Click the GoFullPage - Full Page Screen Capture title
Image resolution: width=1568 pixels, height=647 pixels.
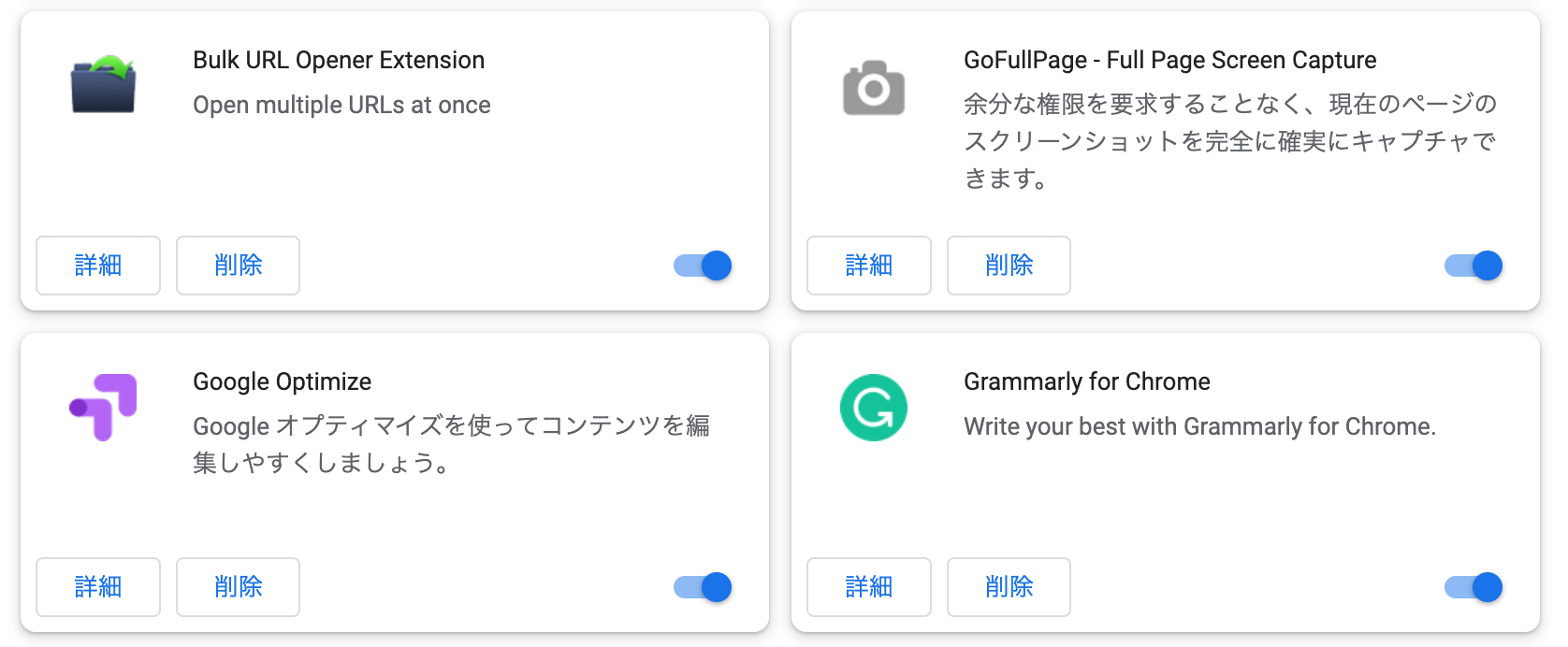coord(1170,60)
